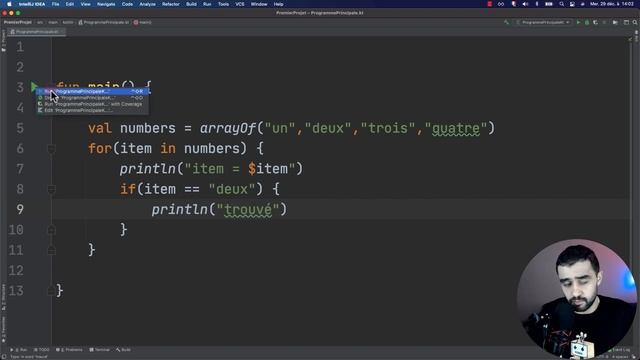The width and height of the screenshot is (640, 360).
Task: Click line number 9 in gutter
Action: tap(20, 209)
